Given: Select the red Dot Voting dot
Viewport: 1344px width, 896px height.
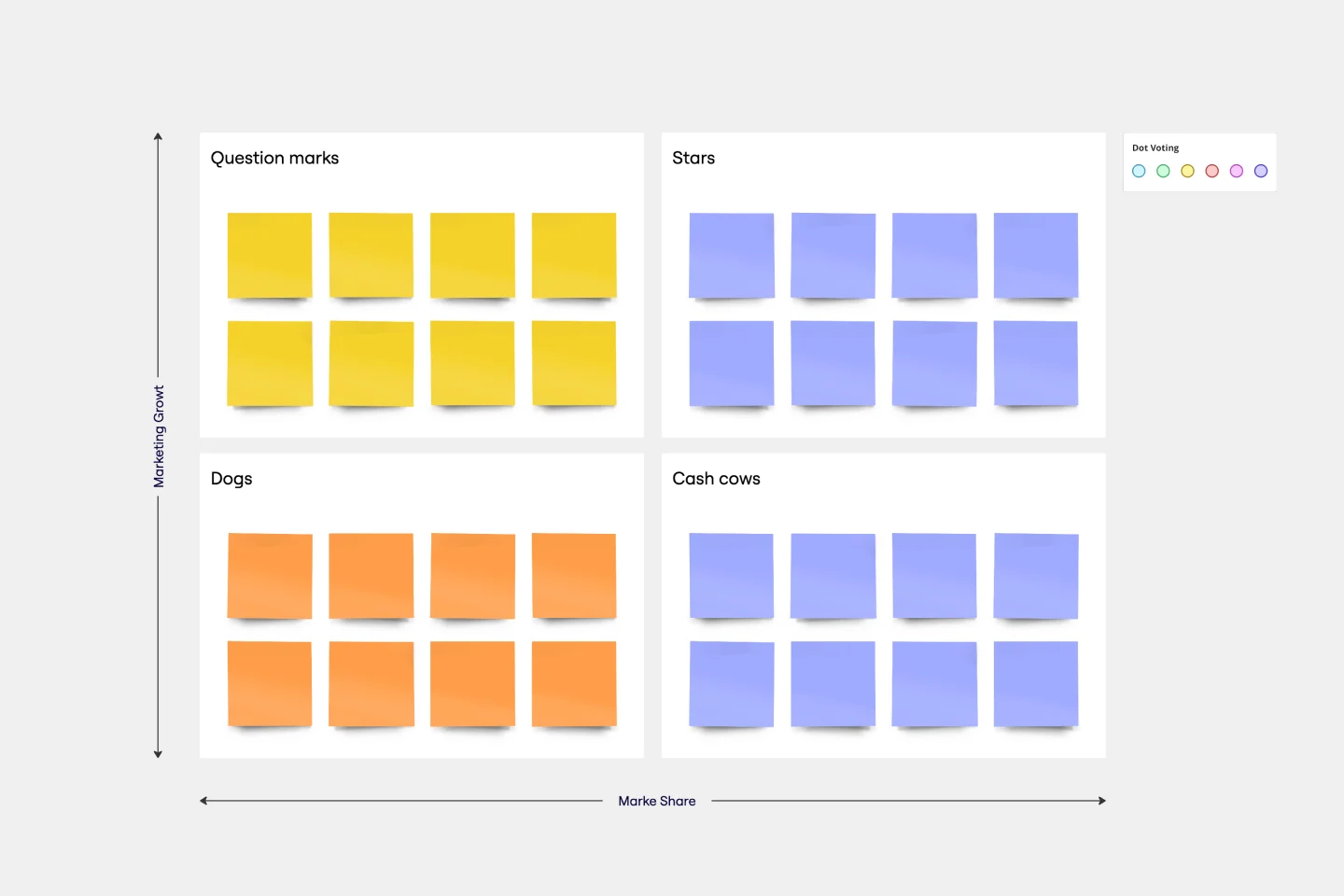Looking at the screenshot, I should tap(1212, 171).
